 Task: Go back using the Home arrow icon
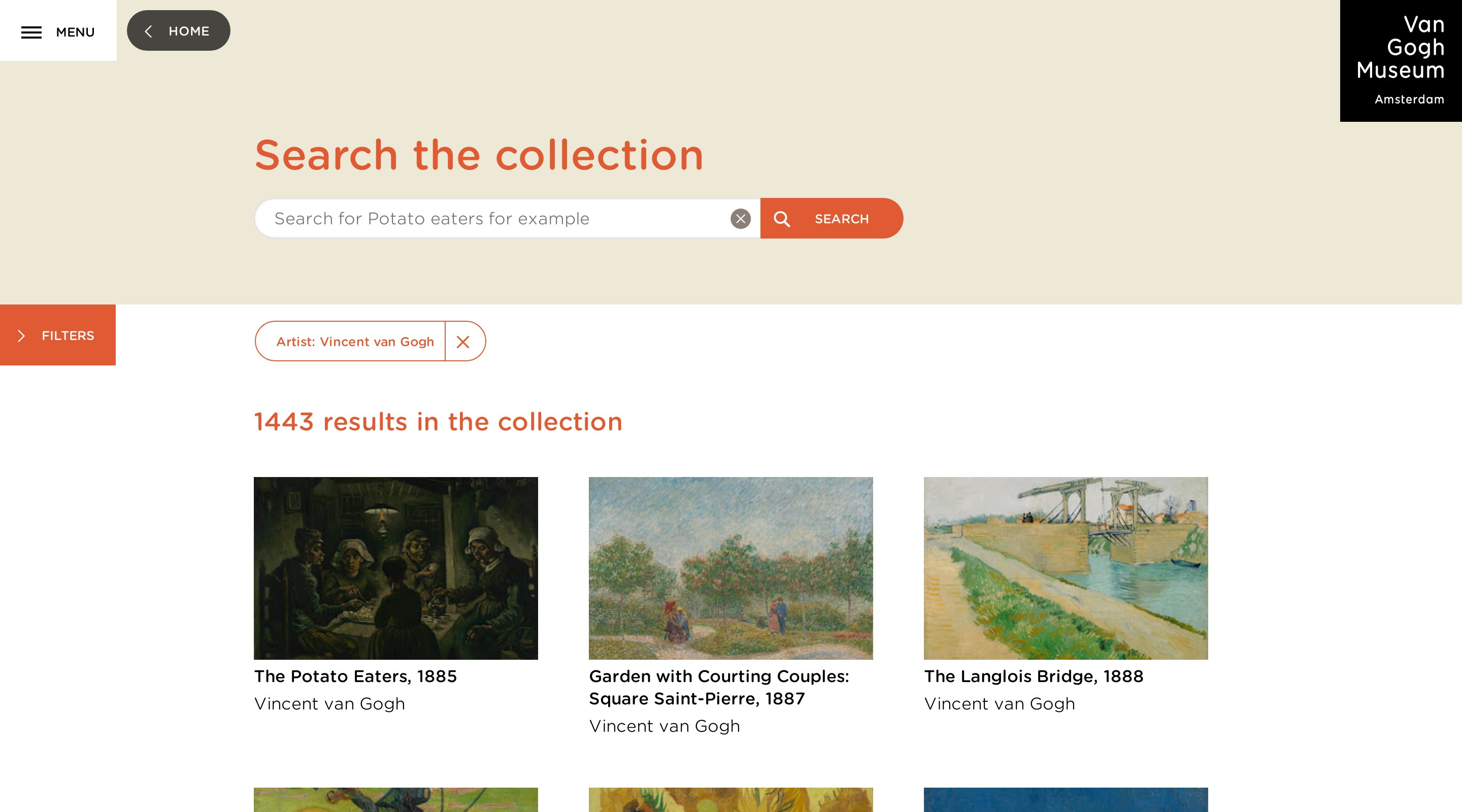click(x=148, y=31)
